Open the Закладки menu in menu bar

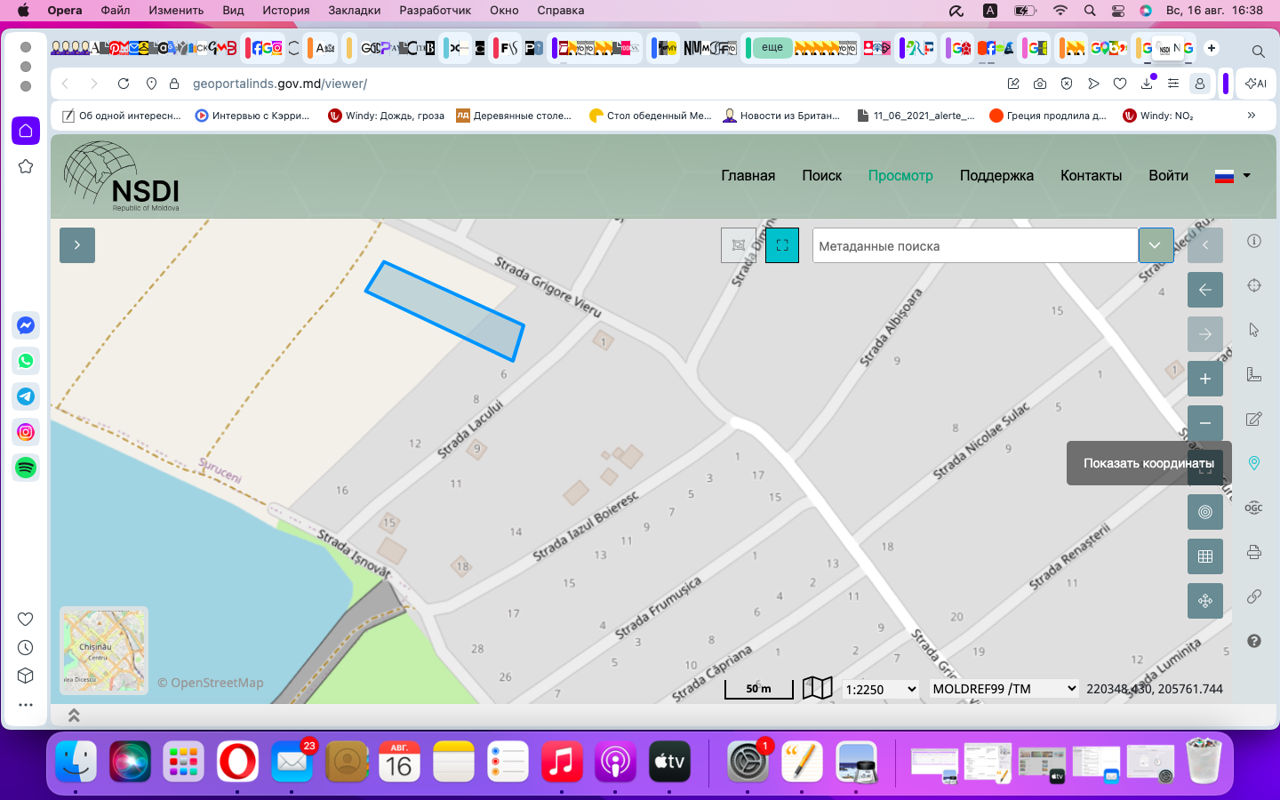[x=355, y=11]
